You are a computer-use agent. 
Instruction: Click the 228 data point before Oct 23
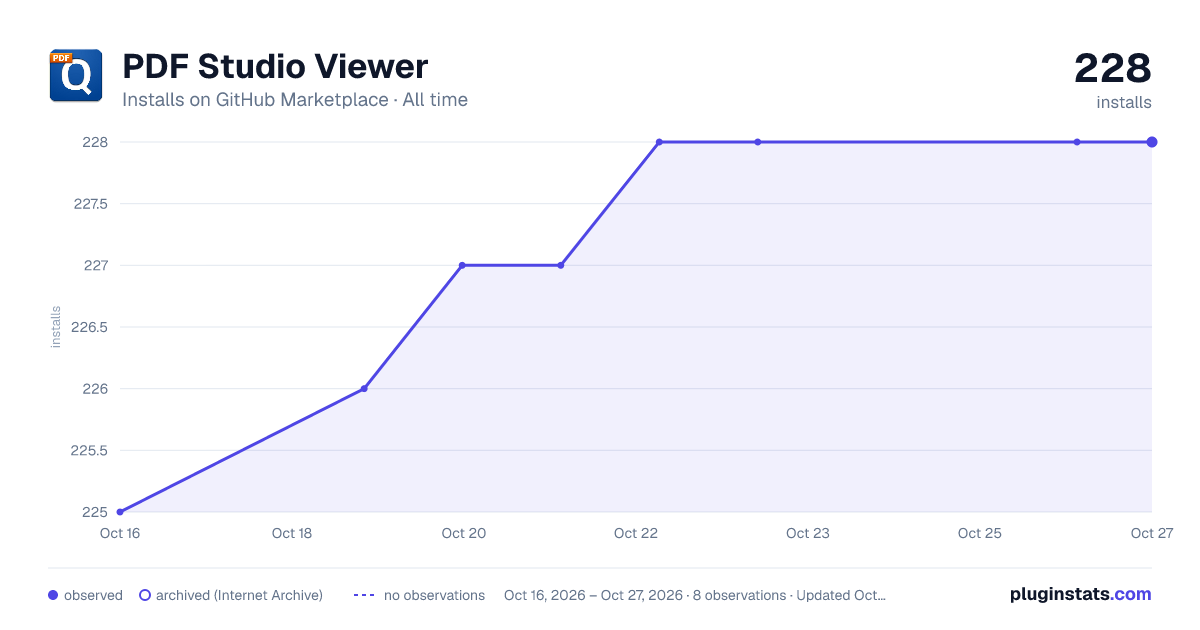pos(758,142)
